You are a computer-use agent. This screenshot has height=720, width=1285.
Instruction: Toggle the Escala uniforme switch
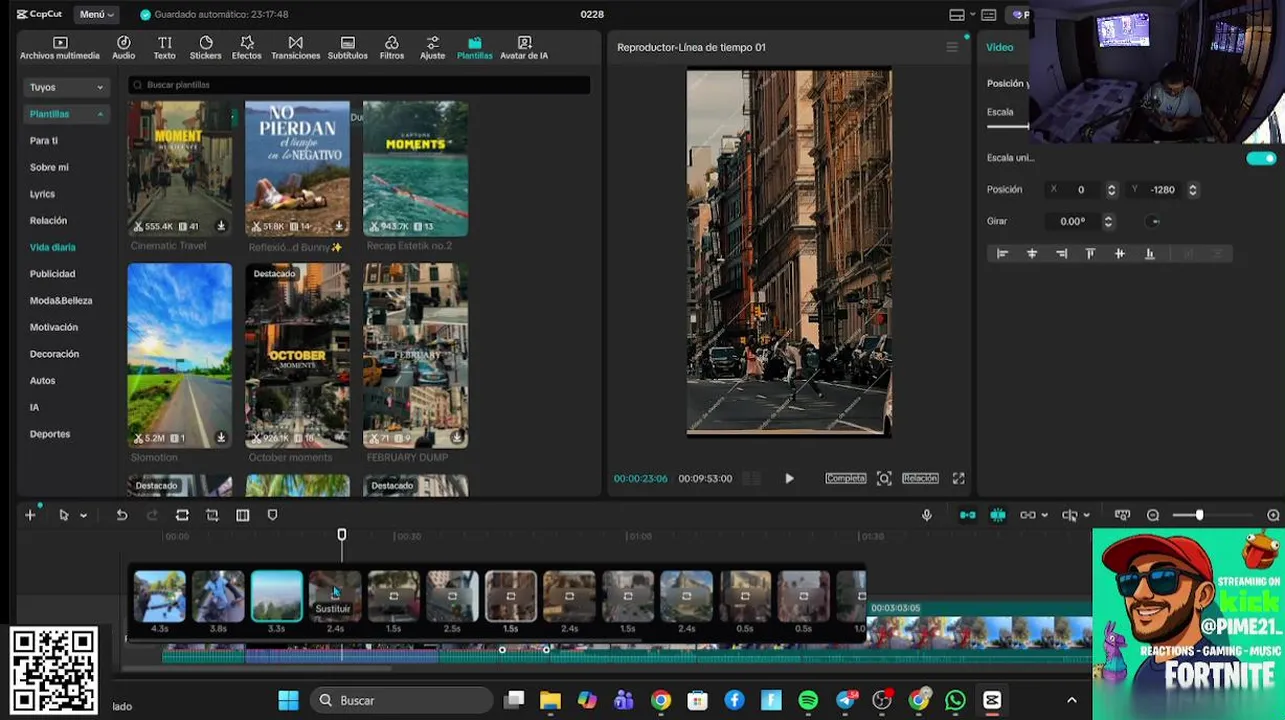pos(1261,158)
